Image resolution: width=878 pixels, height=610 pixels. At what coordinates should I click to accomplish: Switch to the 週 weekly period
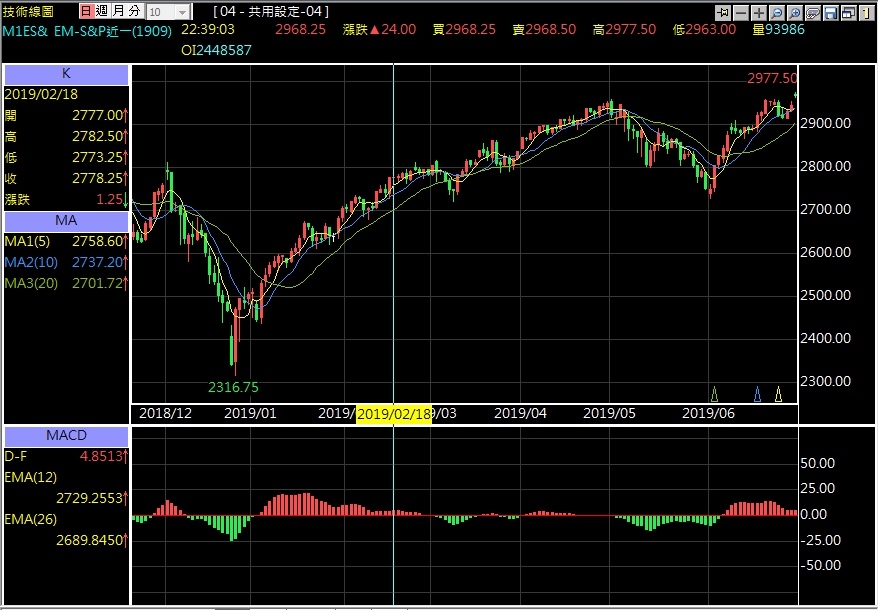[102, 11]
